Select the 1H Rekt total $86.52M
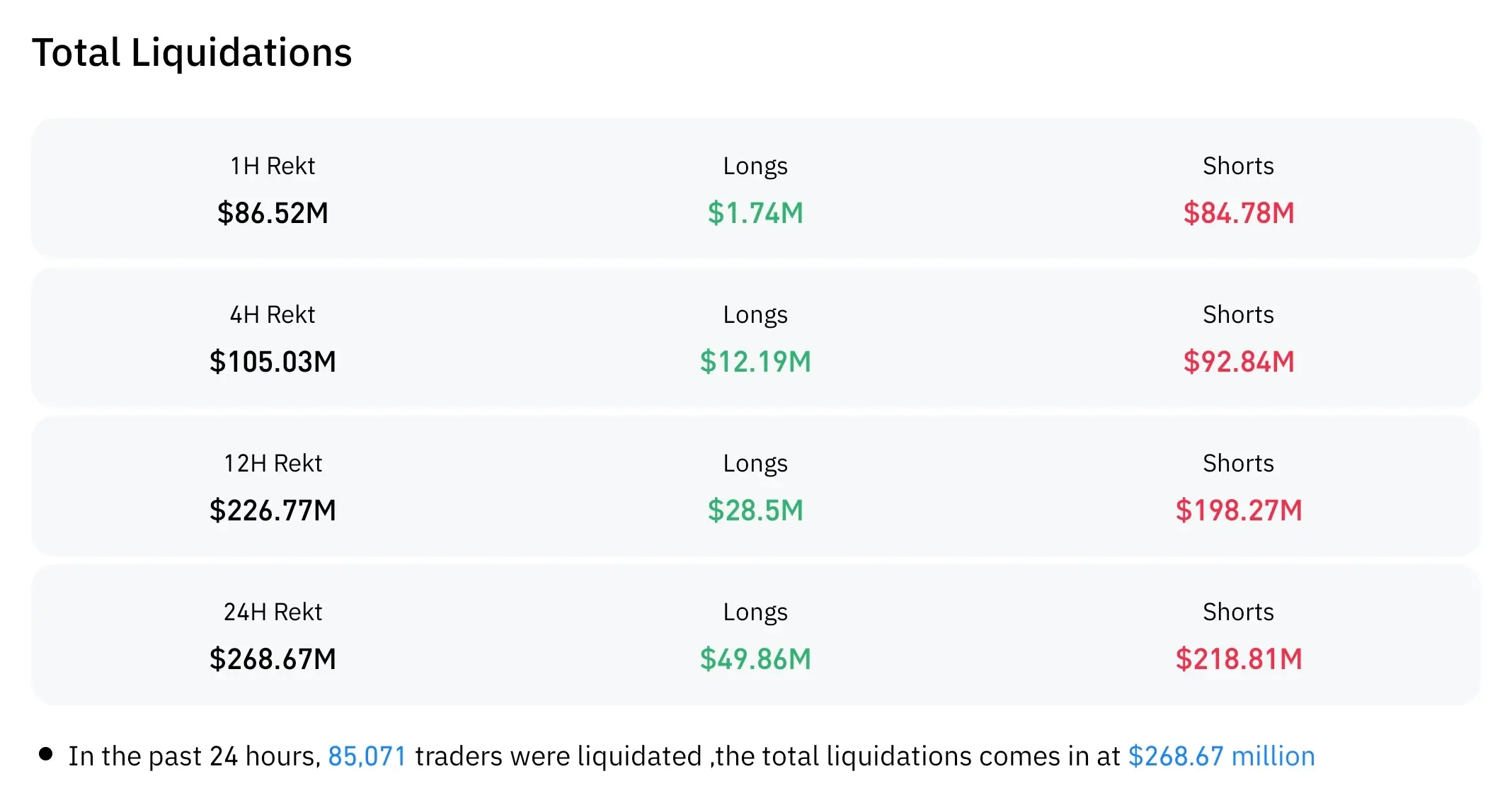Screen dimensions: 1512x793 pyautogui.click(x=273, y=213)
